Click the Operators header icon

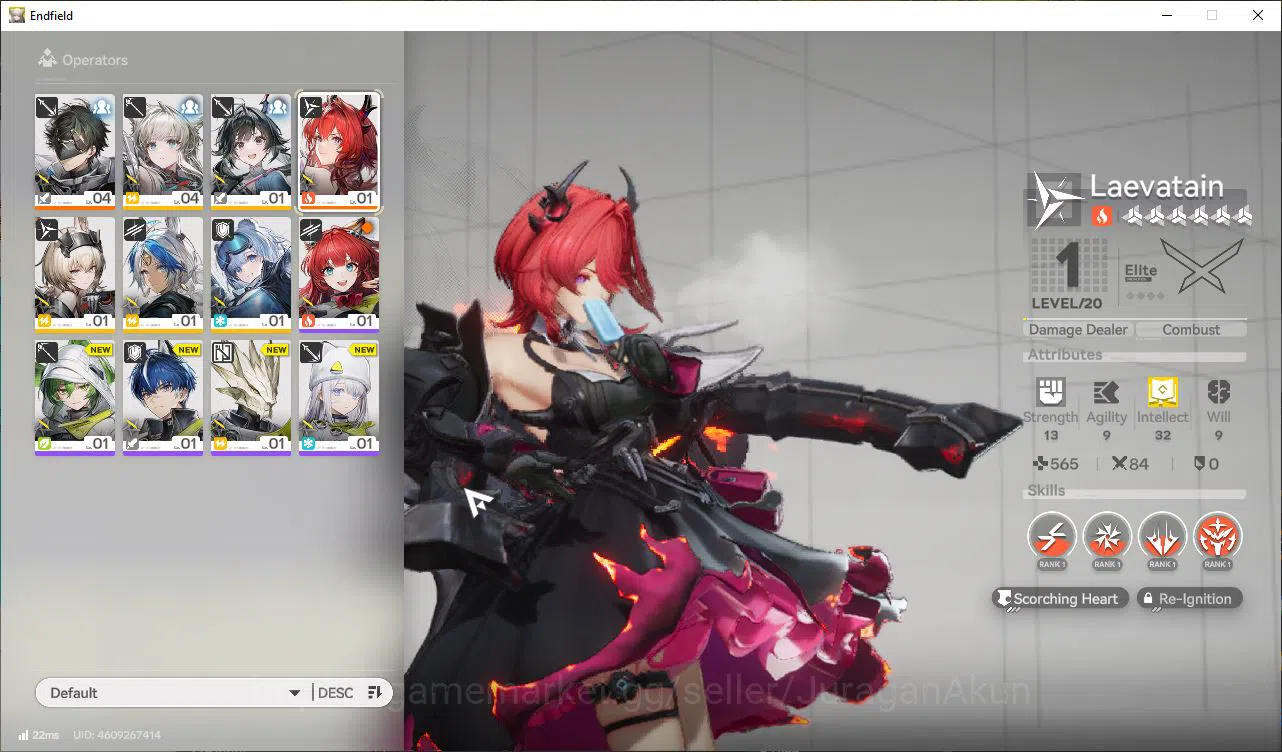[x=46, y=60]
